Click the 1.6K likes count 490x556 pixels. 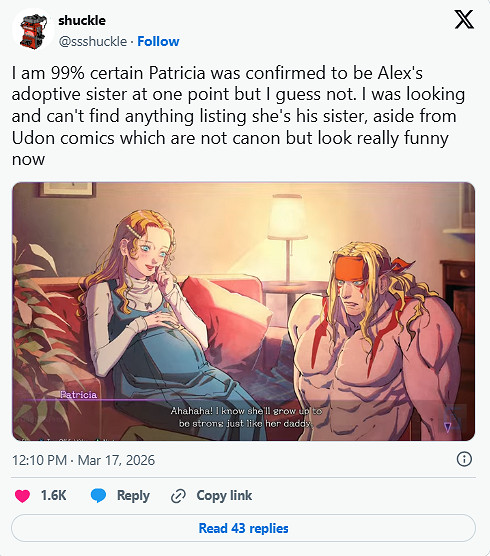click(54, 495)
